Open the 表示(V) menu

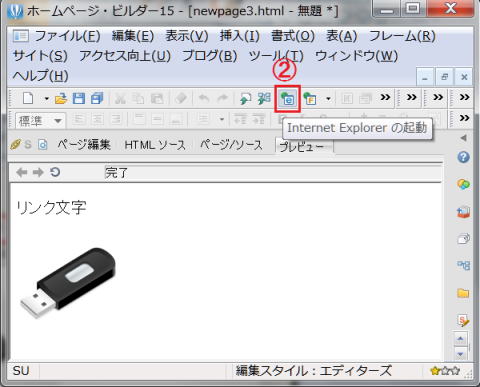(x=187, y=36)
